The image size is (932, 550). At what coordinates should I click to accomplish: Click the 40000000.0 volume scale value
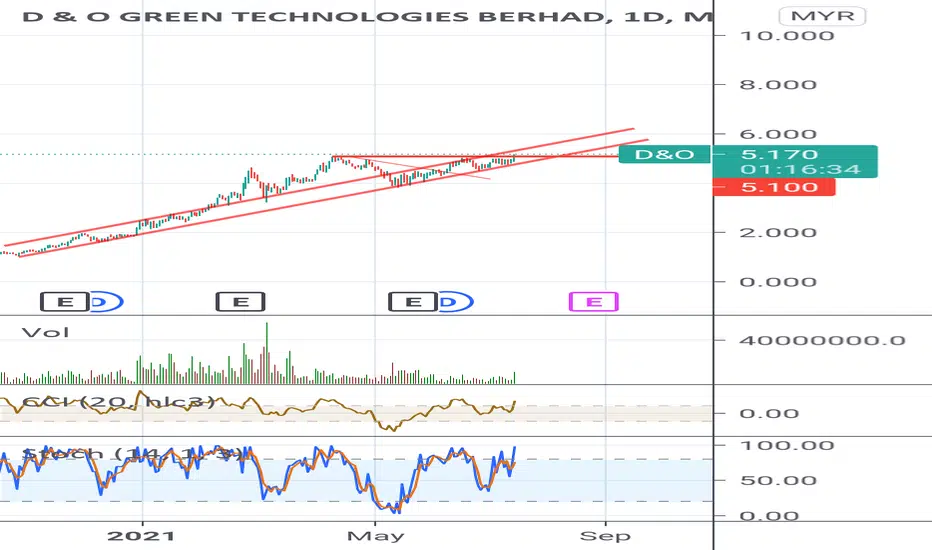pos(823,341)
